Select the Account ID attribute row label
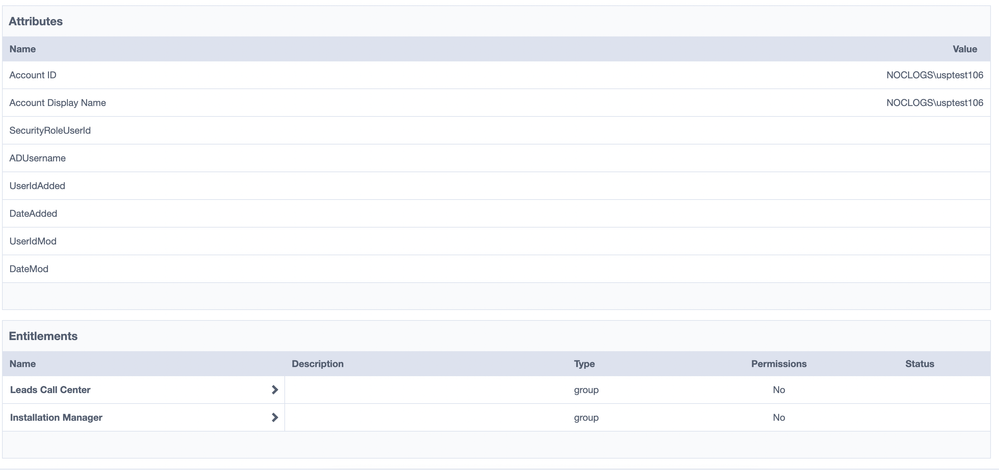 (x=33, y=75)
